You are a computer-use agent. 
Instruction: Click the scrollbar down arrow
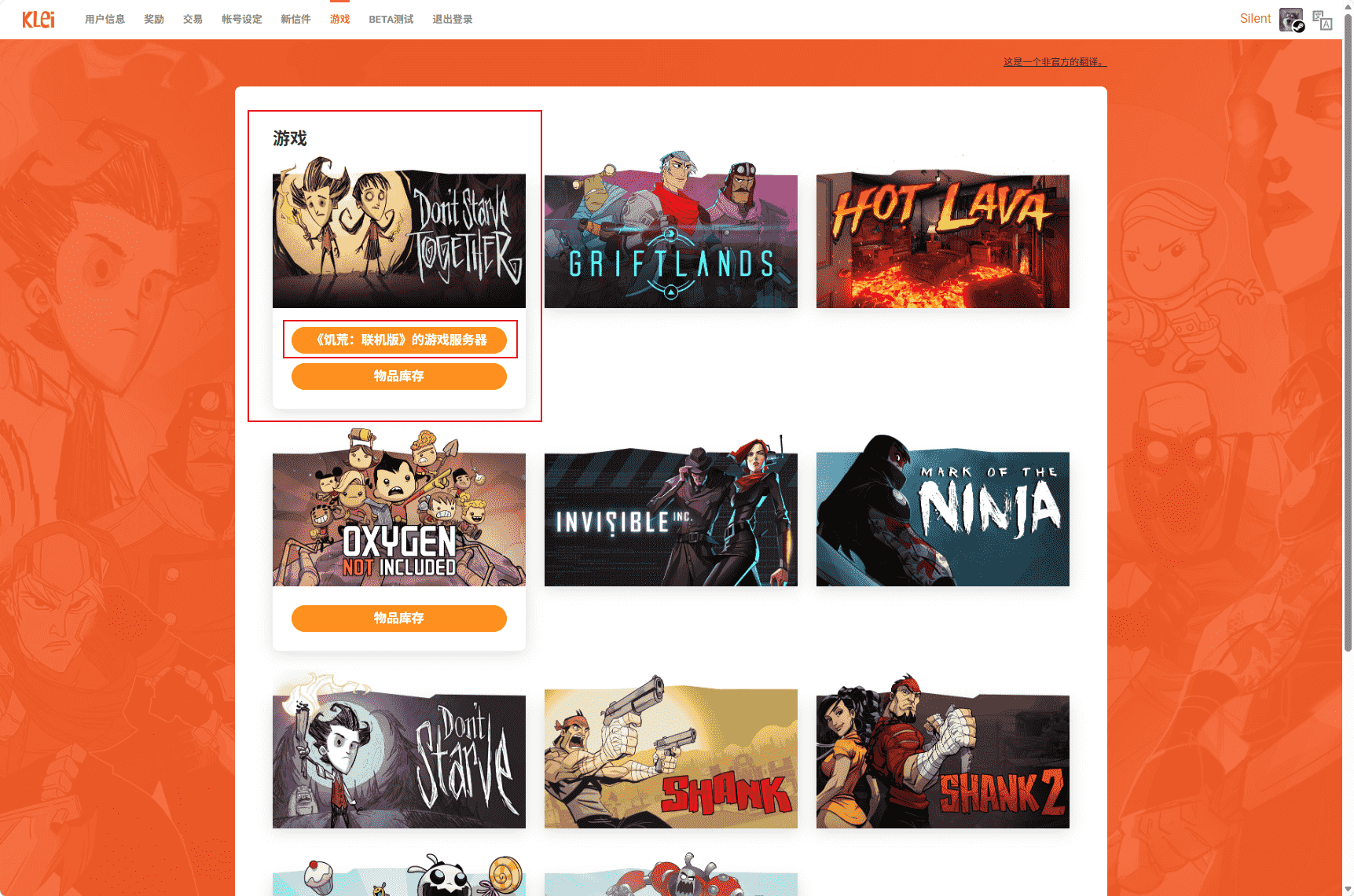point(1348,890)
